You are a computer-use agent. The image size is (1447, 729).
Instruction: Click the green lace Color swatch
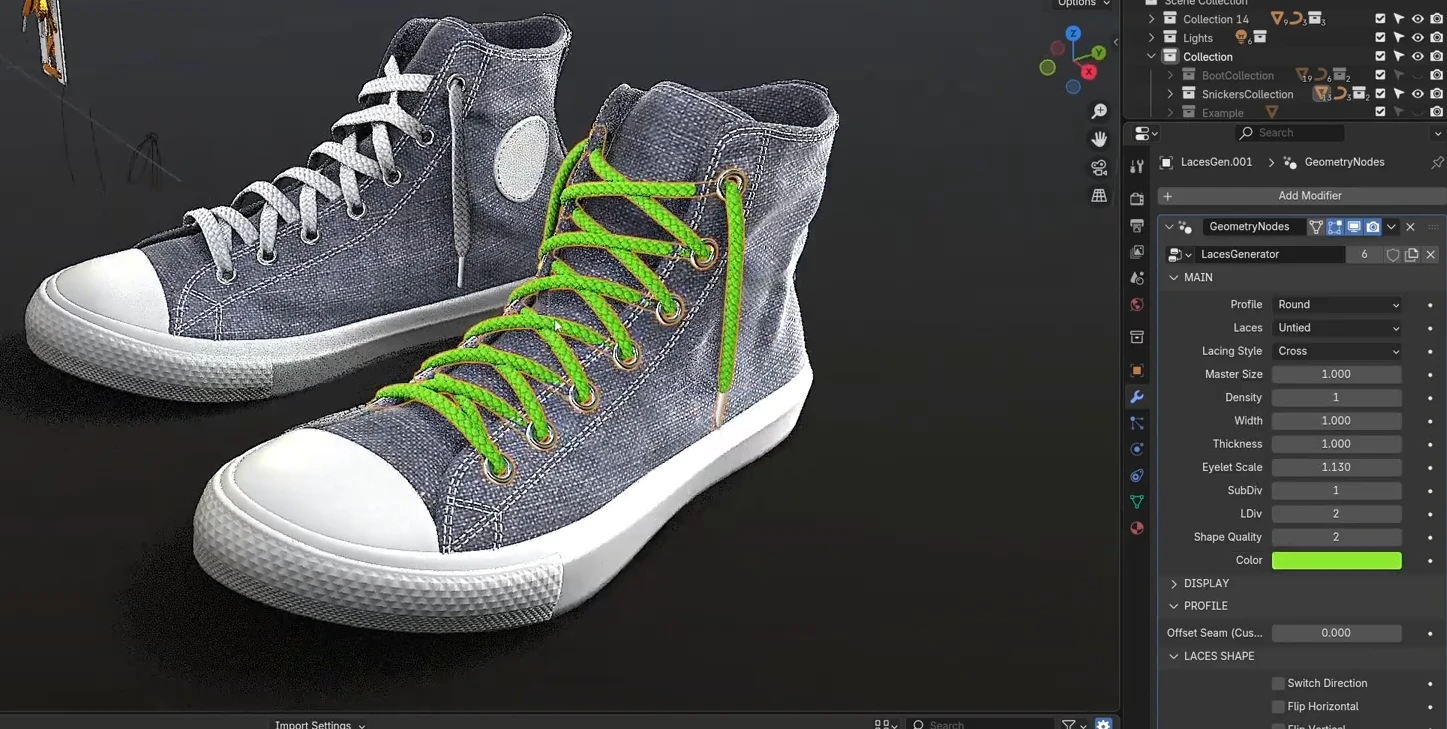click(1336, 561)
